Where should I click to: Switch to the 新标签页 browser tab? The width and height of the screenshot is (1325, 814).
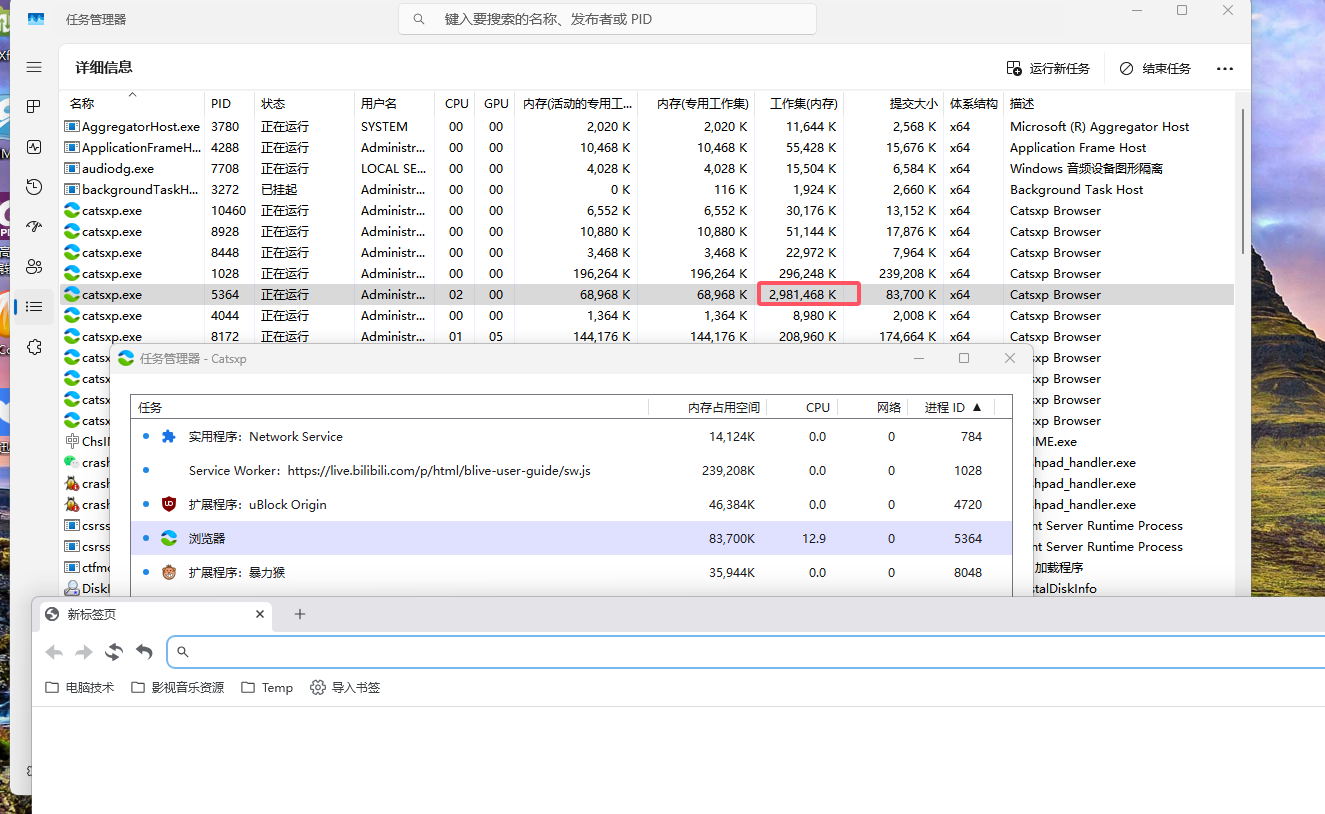(x=155, y=615)
